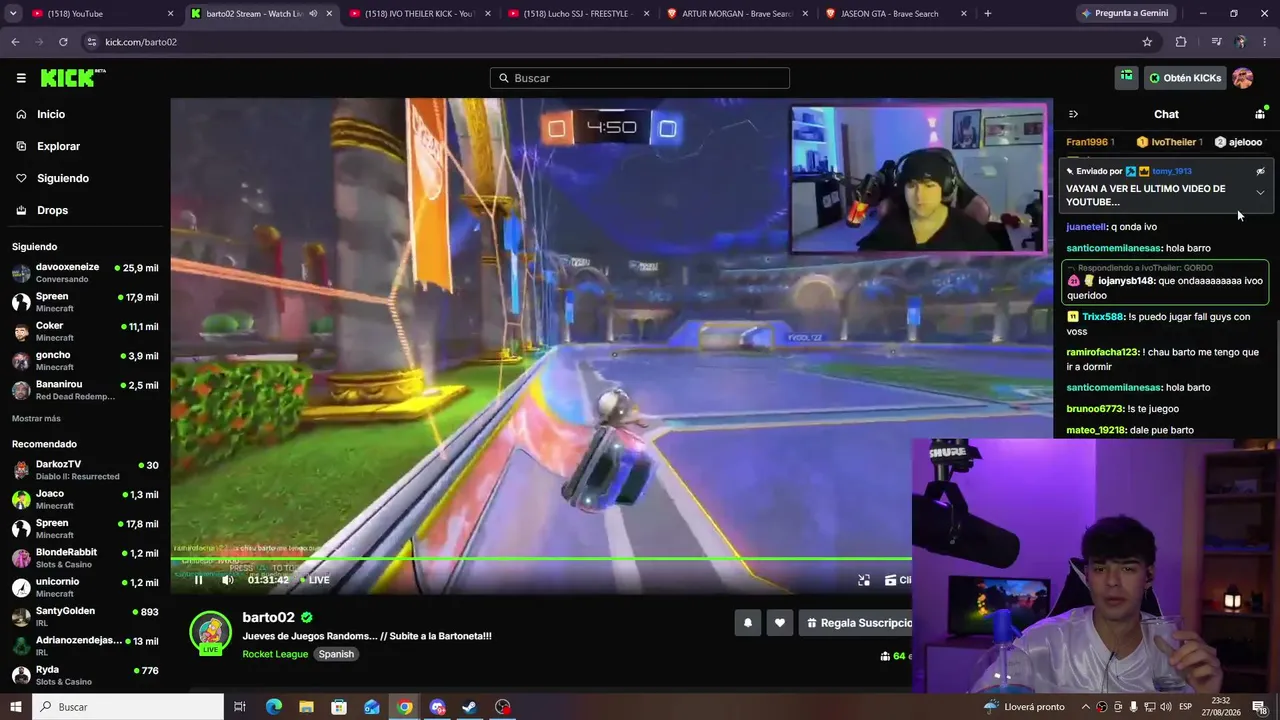Turn on notifications for barto02
The image size is (1280, 720).
point(747,623)
